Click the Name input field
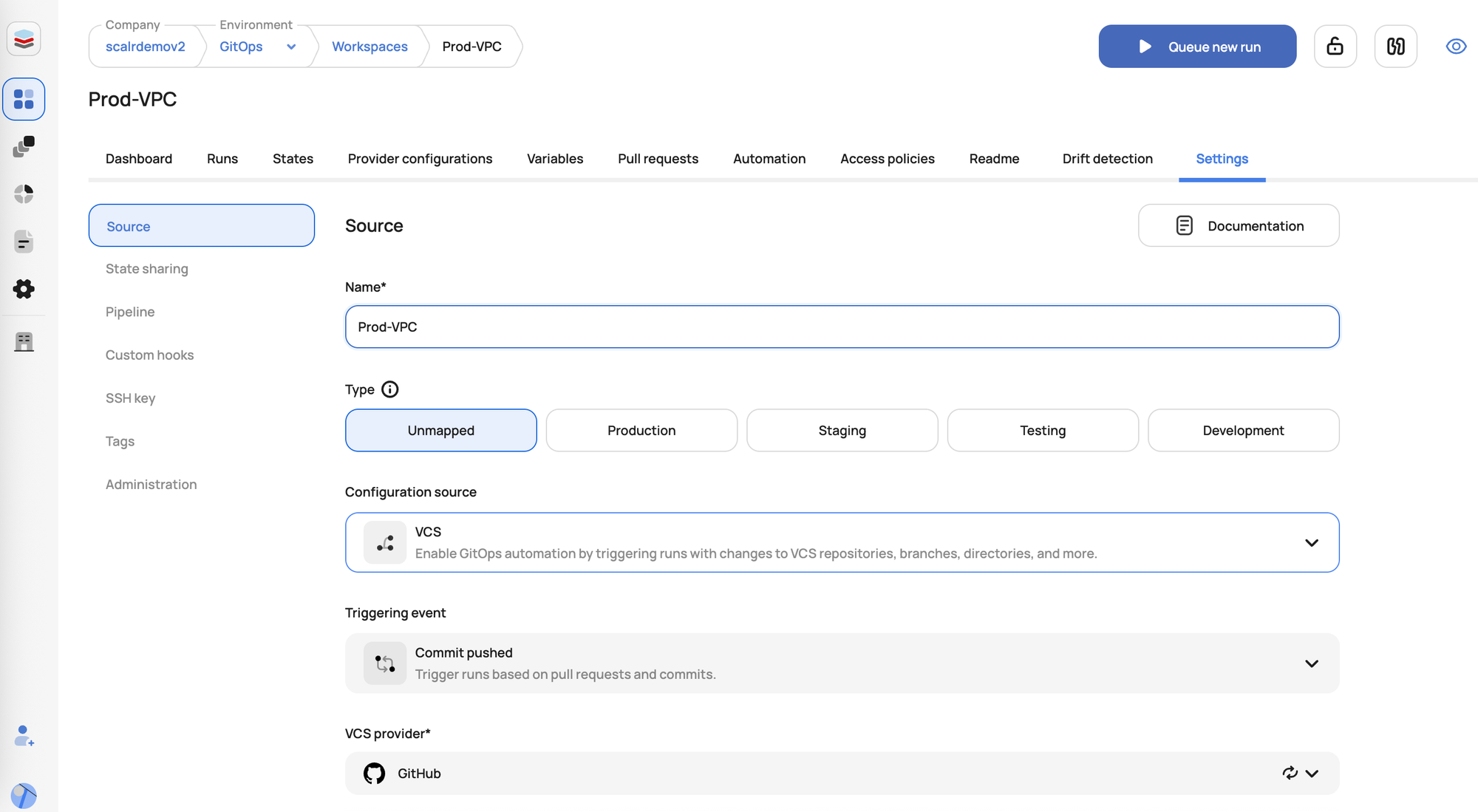Screen dimensions: 1478x812 click(x=842, y=327)
